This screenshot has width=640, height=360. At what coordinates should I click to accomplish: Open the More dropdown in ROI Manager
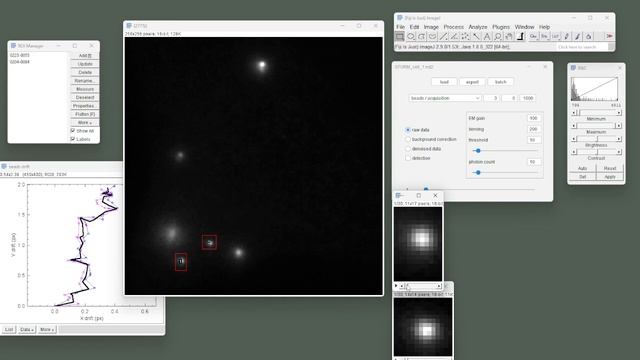click(85, 122)
